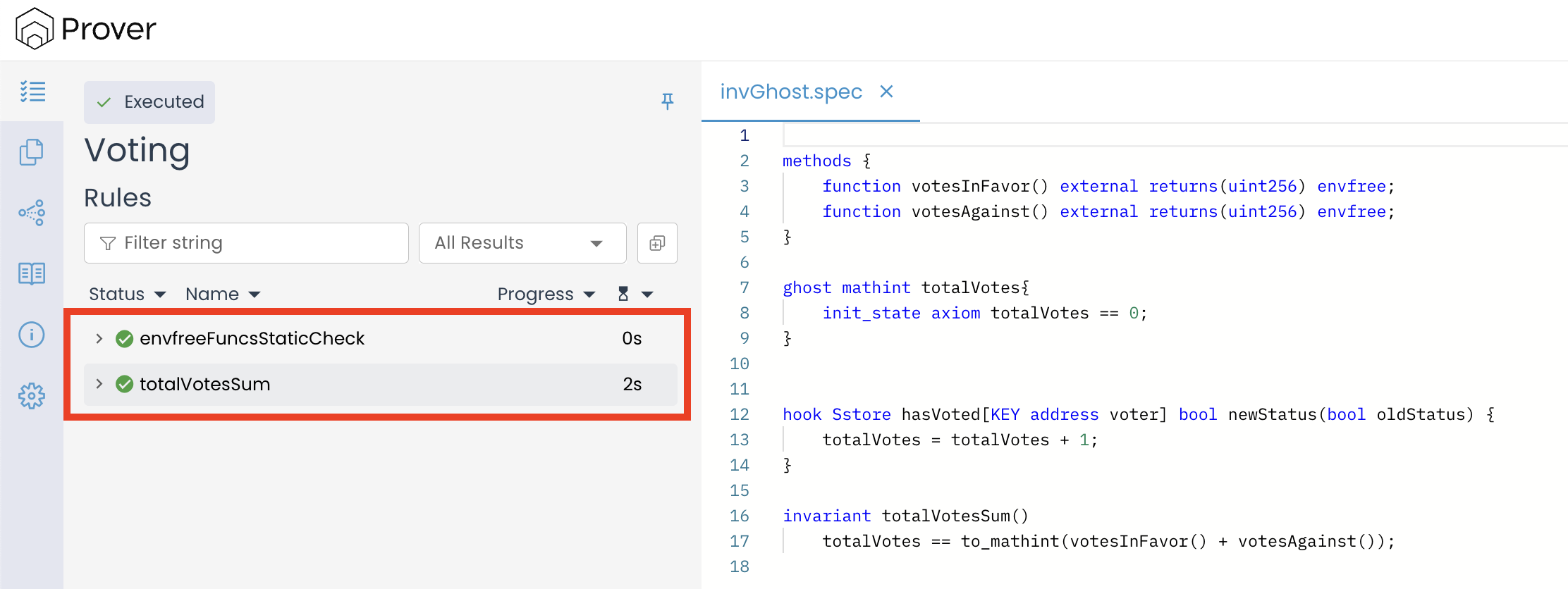Screen dimensions: 1568x589
Task: Open the rules checklist sidebar icon
Action: click(x=32, y=92)
